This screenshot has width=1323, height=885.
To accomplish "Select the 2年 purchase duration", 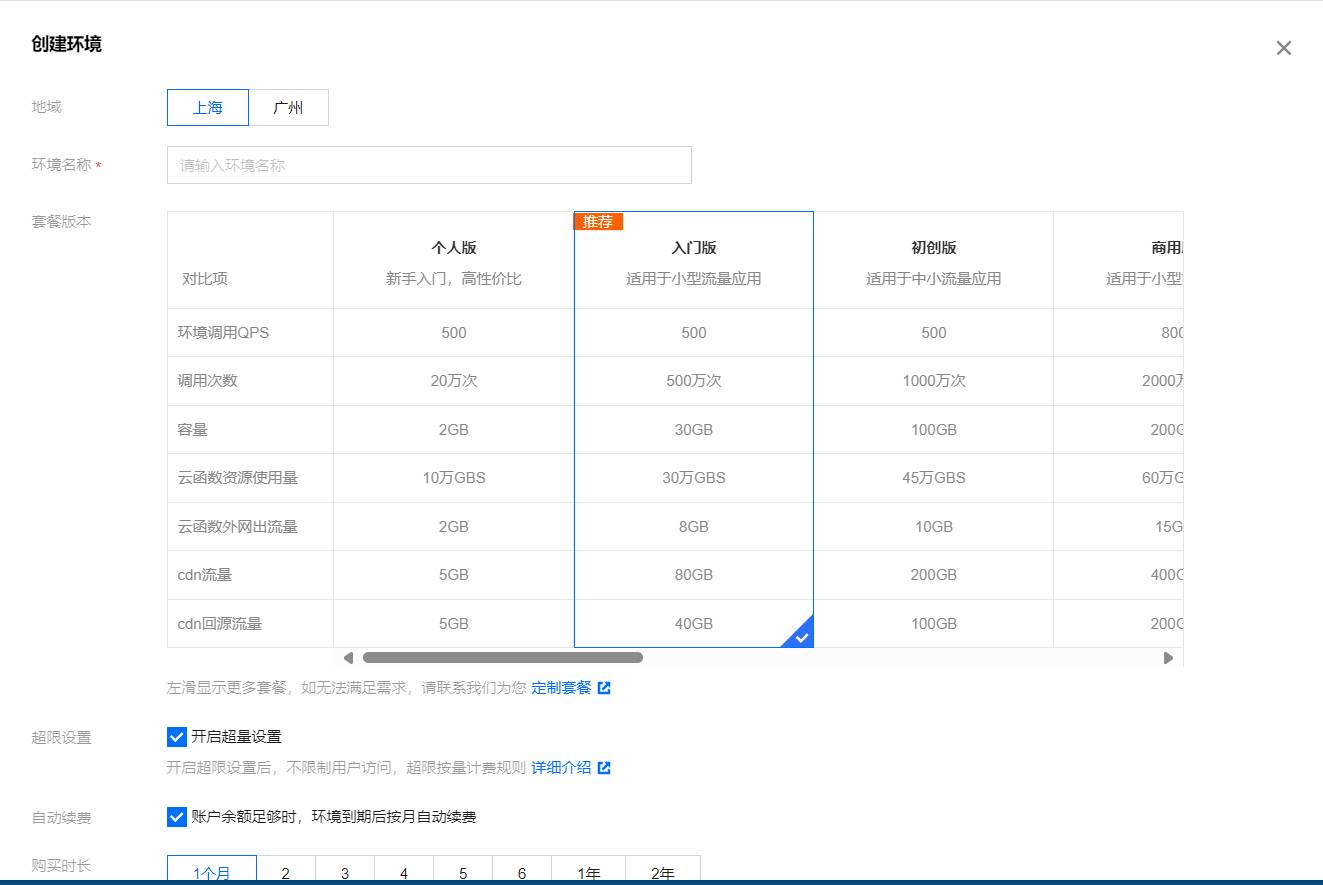I will (663, 870).
